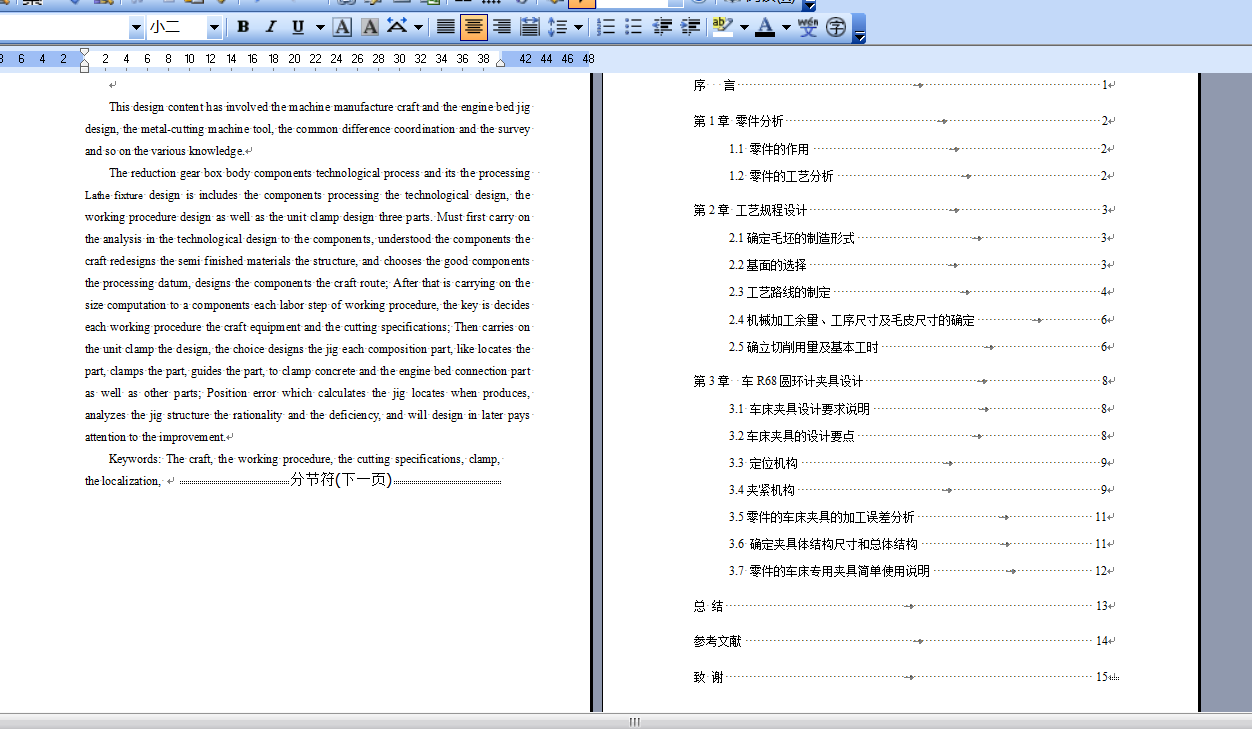
Task: Apply bulleted list formatting
Action: click(634, 27)
